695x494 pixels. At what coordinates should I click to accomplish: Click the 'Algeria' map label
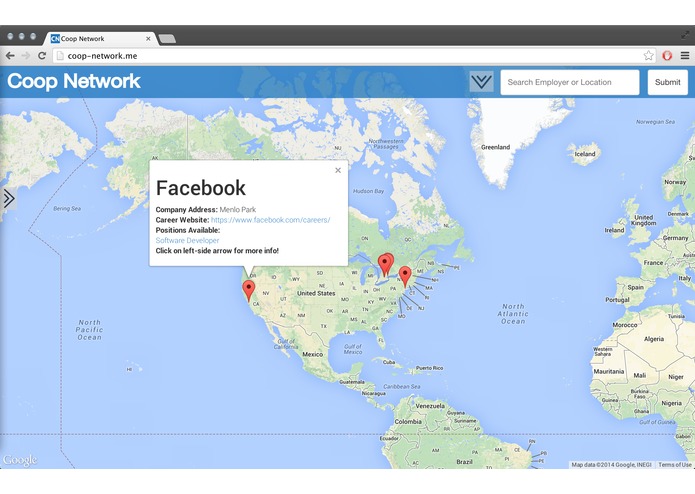click(x=654, y=339)
